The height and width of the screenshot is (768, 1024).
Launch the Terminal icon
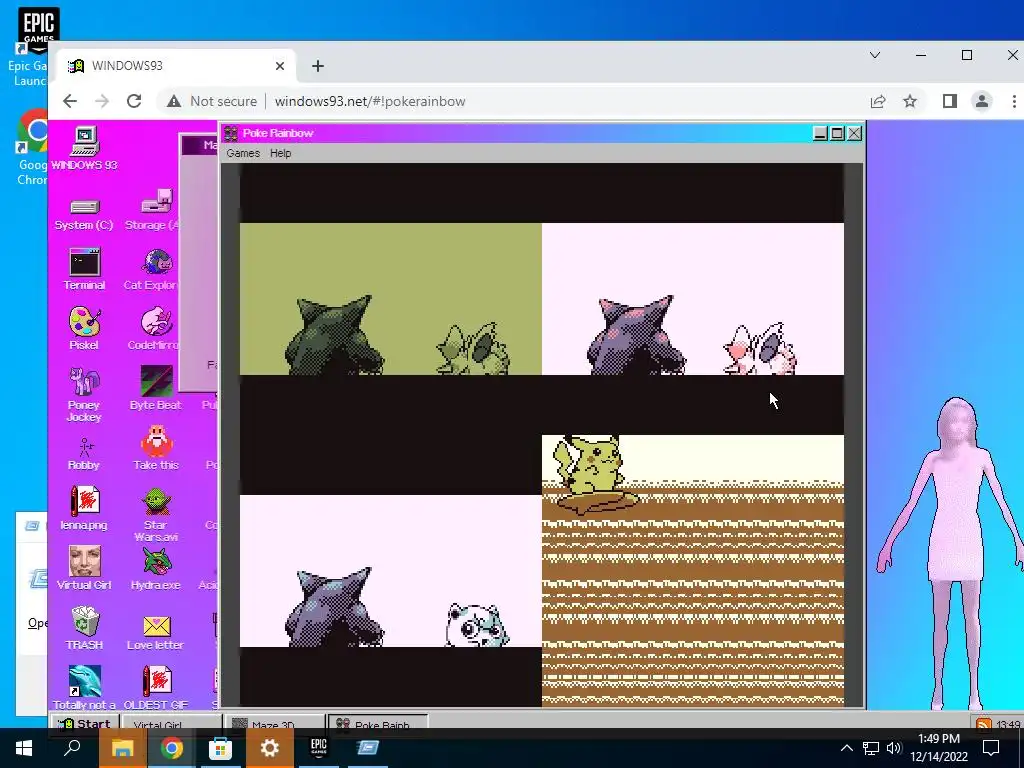tap(84, 268)
